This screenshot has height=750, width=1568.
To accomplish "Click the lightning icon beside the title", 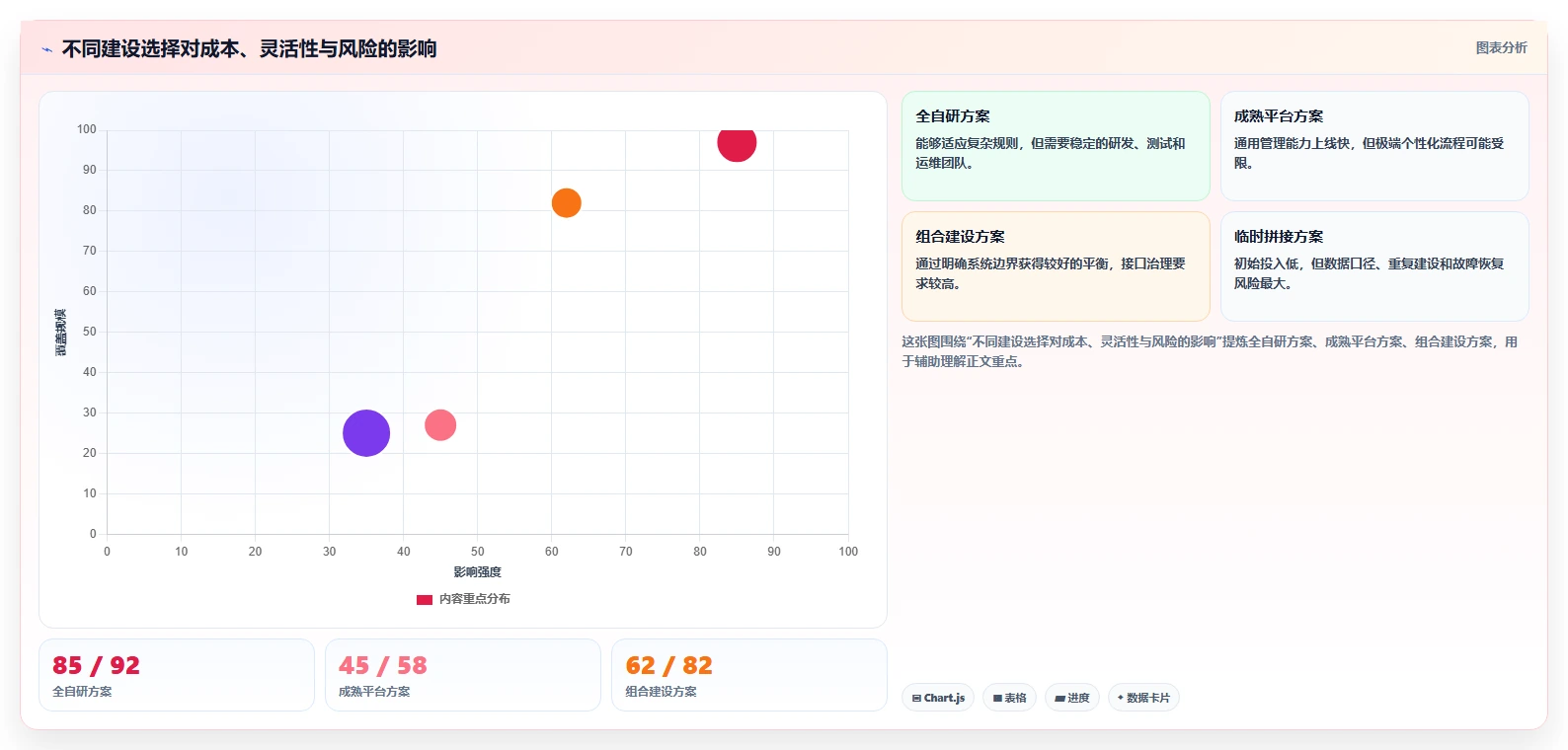I will pyautogui.click(x=46, y=49).
